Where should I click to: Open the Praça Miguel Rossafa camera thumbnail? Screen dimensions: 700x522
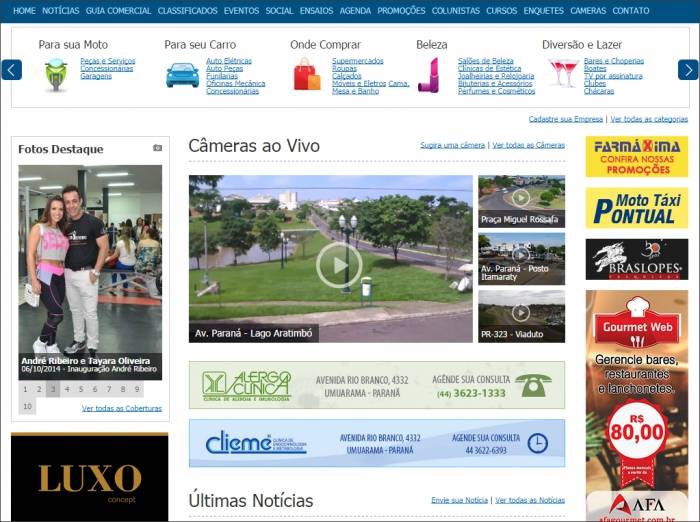pos(521,201)
